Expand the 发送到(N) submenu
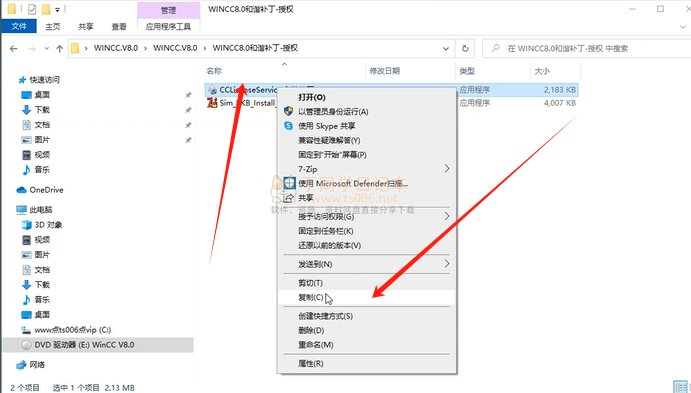 pyautogui.click(x=447, y=264)
